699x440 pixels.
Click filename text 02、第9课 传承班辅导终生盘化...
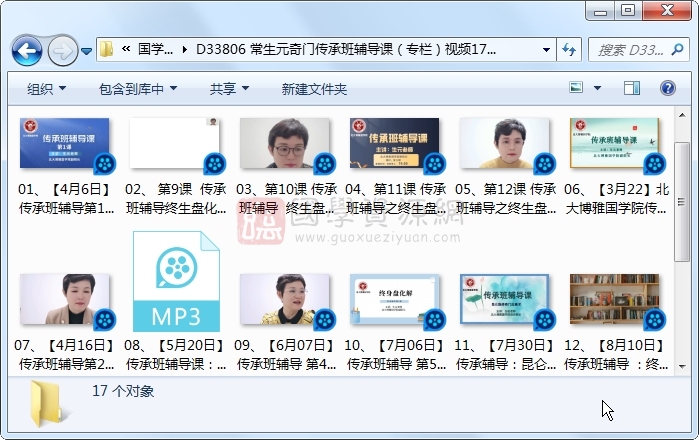(x=176, y=198)
